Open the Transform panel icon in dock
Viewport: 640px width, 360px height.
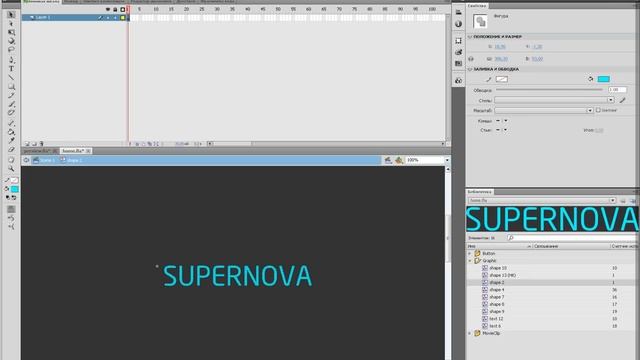pyautogui.click(x=458, y=41)
